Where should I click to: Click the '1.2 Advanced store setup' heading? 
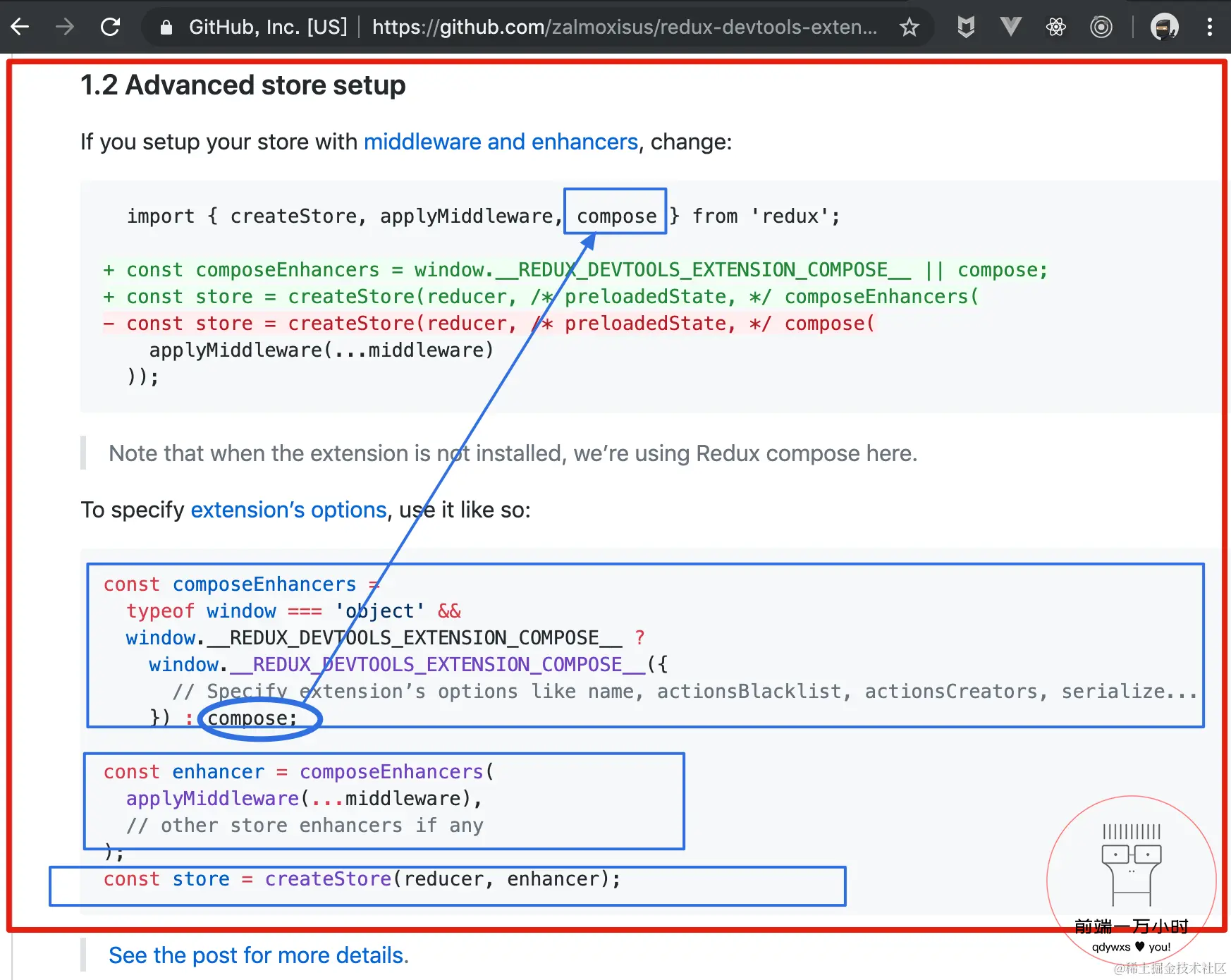[x=243, y=85]
